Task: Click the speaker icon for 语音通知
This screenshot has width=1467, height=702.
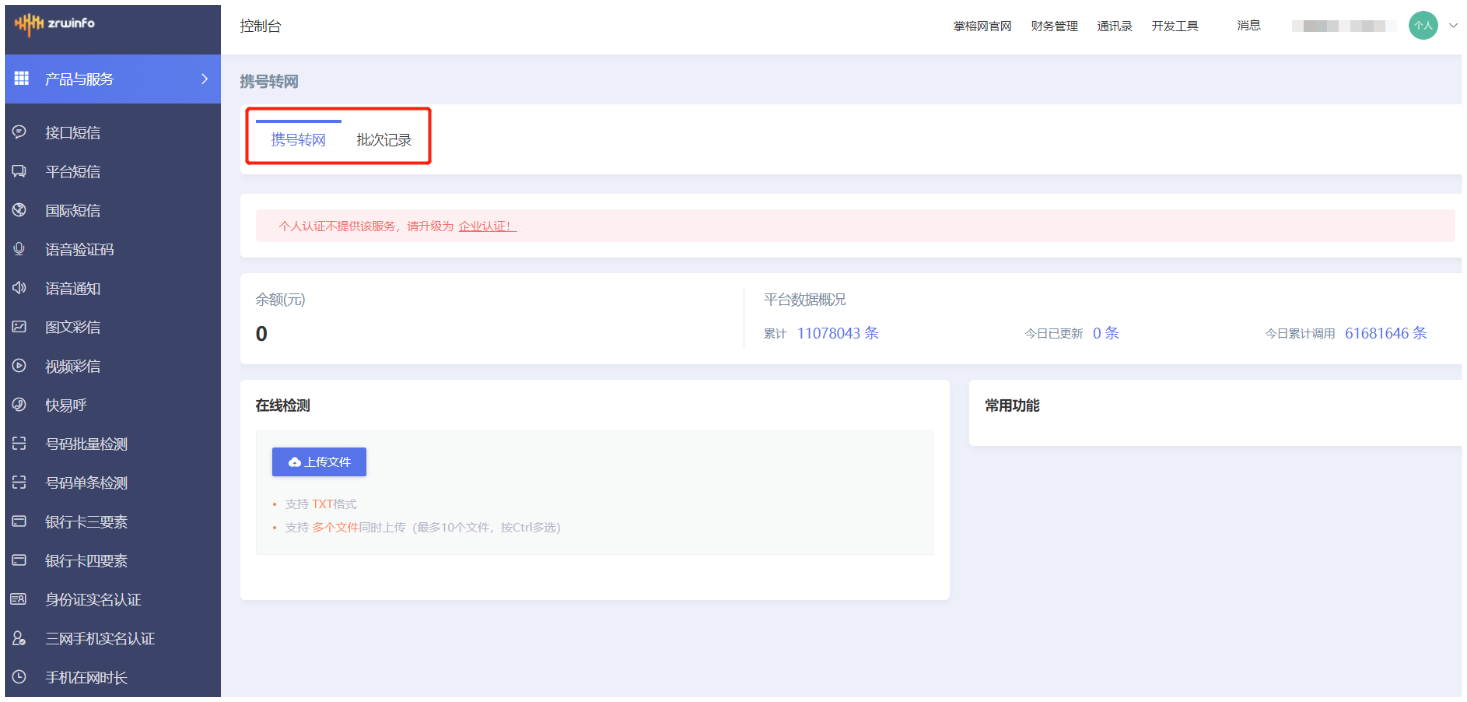Action: click(18, 288)
